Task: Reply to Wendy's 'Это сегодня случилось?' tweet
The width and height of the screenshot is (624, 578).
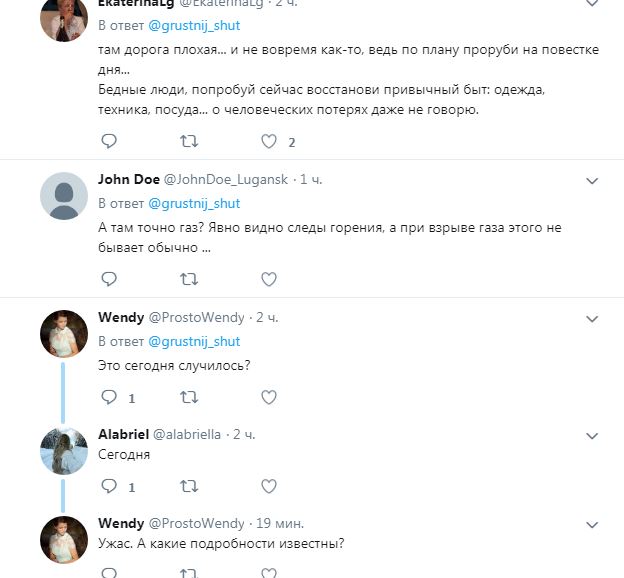Action: pyautogui.click(x=110, y=397)
